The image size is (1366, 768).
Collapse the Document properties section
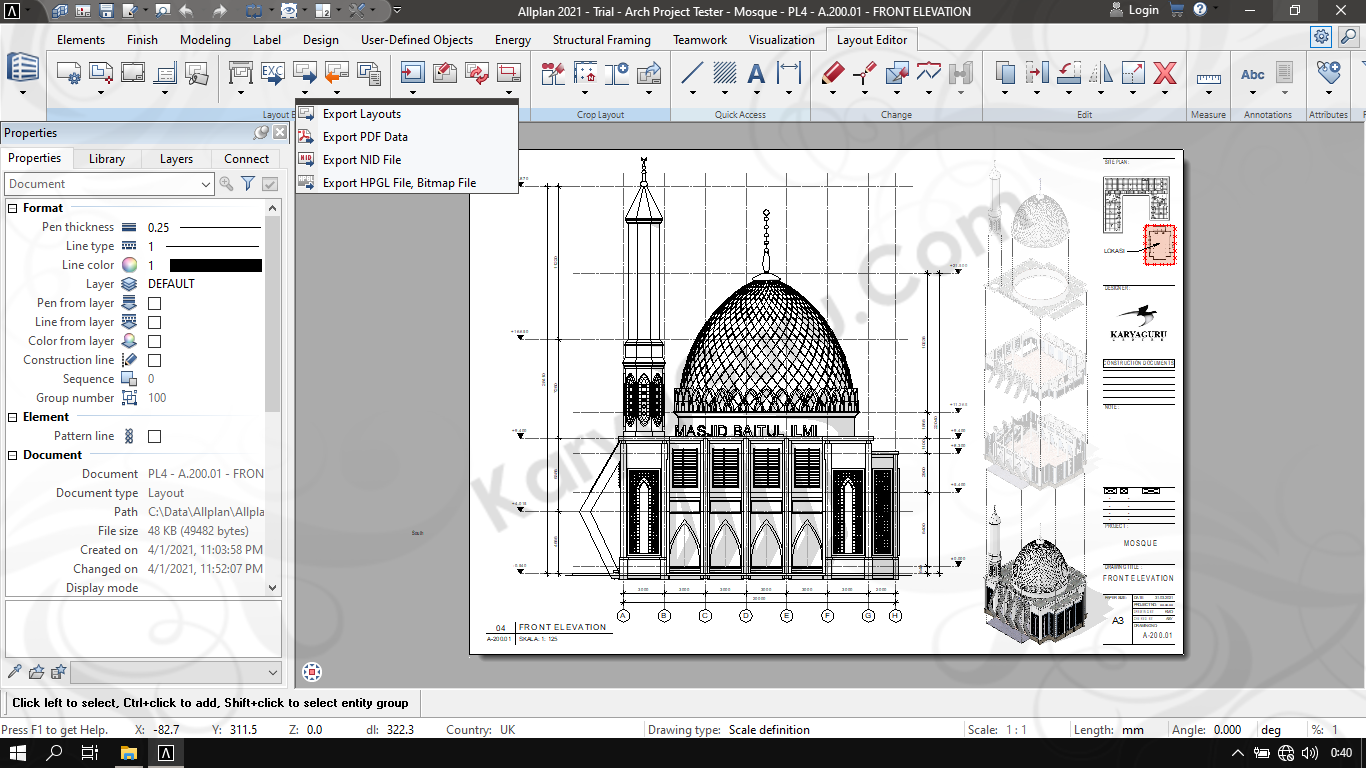13,455
